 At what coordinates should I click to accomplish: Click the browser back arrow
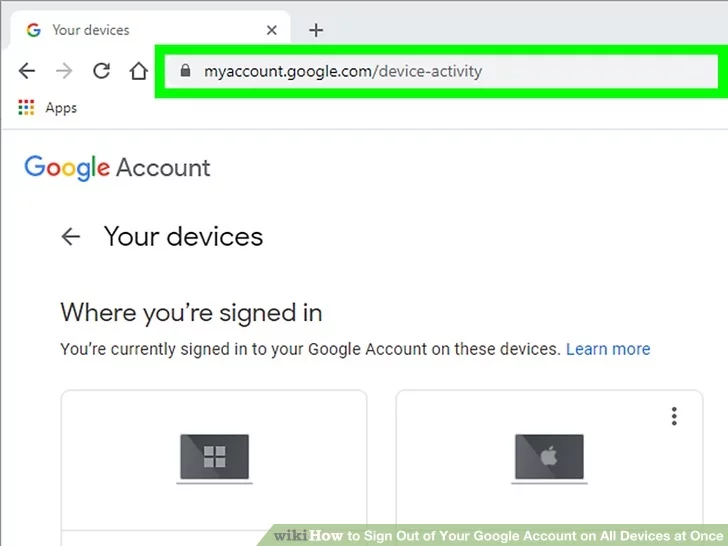coord(27,71)
